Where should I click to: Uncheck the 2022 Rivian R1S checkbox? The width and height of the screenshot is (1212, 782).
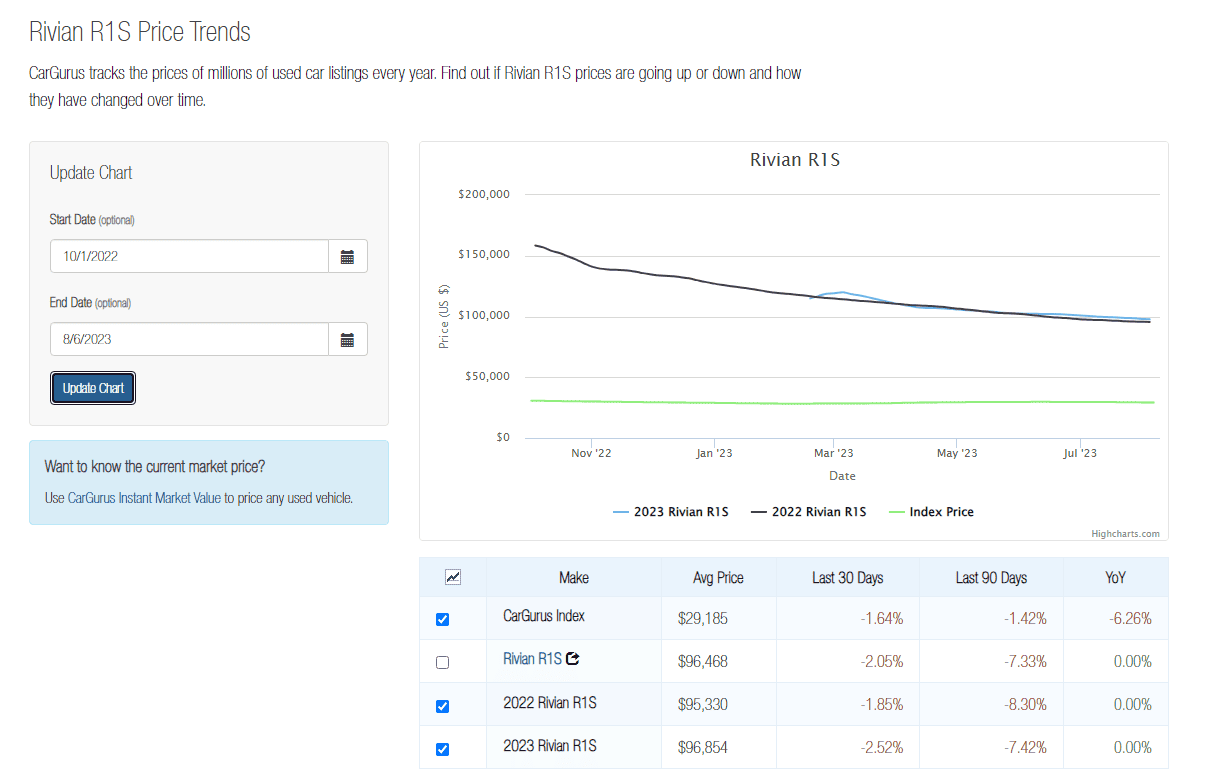click(443, 706)
